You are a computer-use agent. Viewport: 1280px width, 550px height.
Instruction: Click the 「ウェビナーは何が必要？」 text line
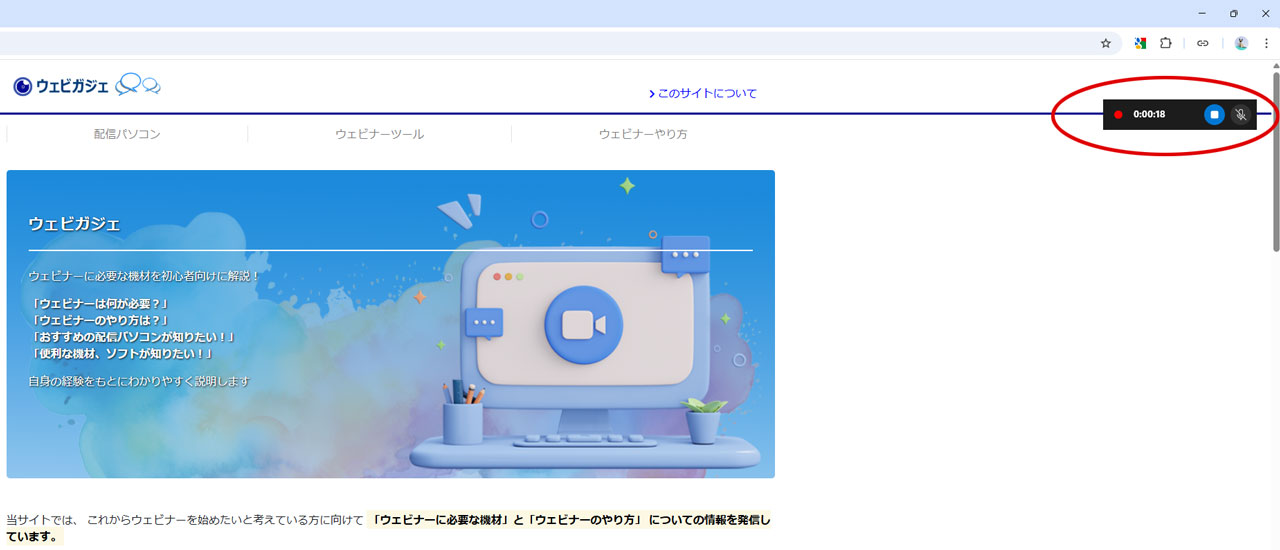click(99, 303)
